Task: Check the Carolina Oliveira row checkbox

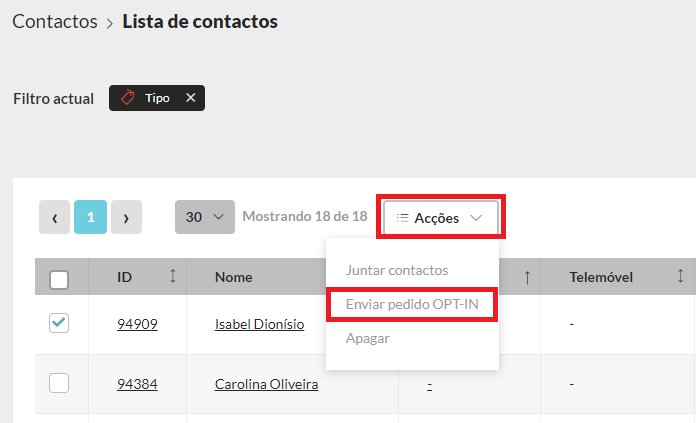Action: (59, 383)
